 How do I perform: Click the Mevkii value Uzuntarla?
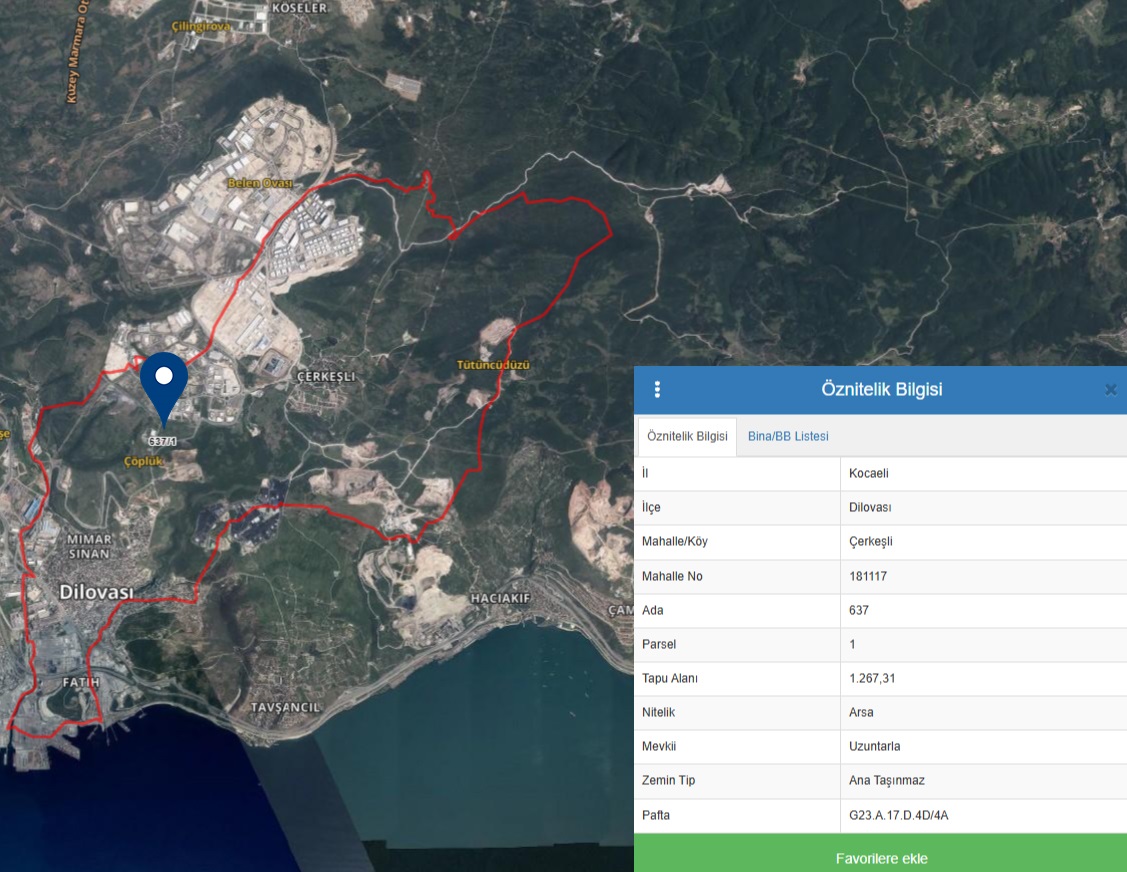pyautogui.click(x=875, y=746)
